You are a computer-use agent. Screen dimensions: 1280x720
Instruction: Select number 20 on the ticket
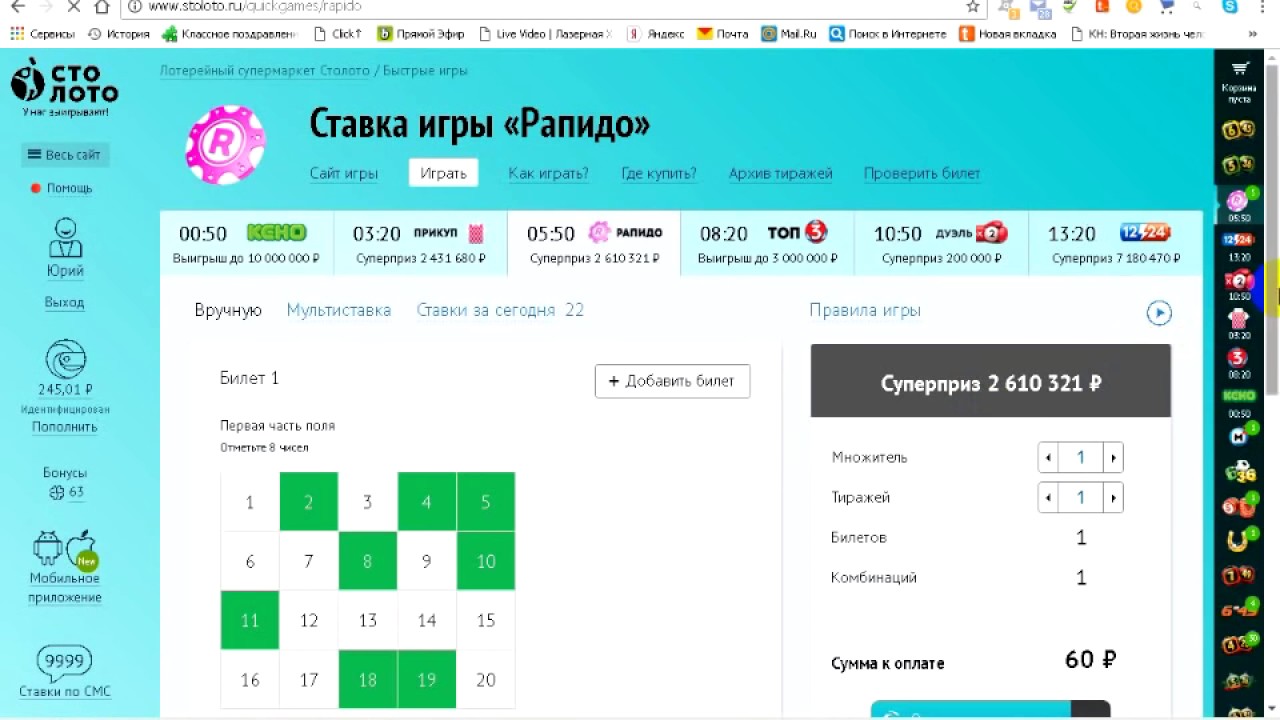point(486,679)
